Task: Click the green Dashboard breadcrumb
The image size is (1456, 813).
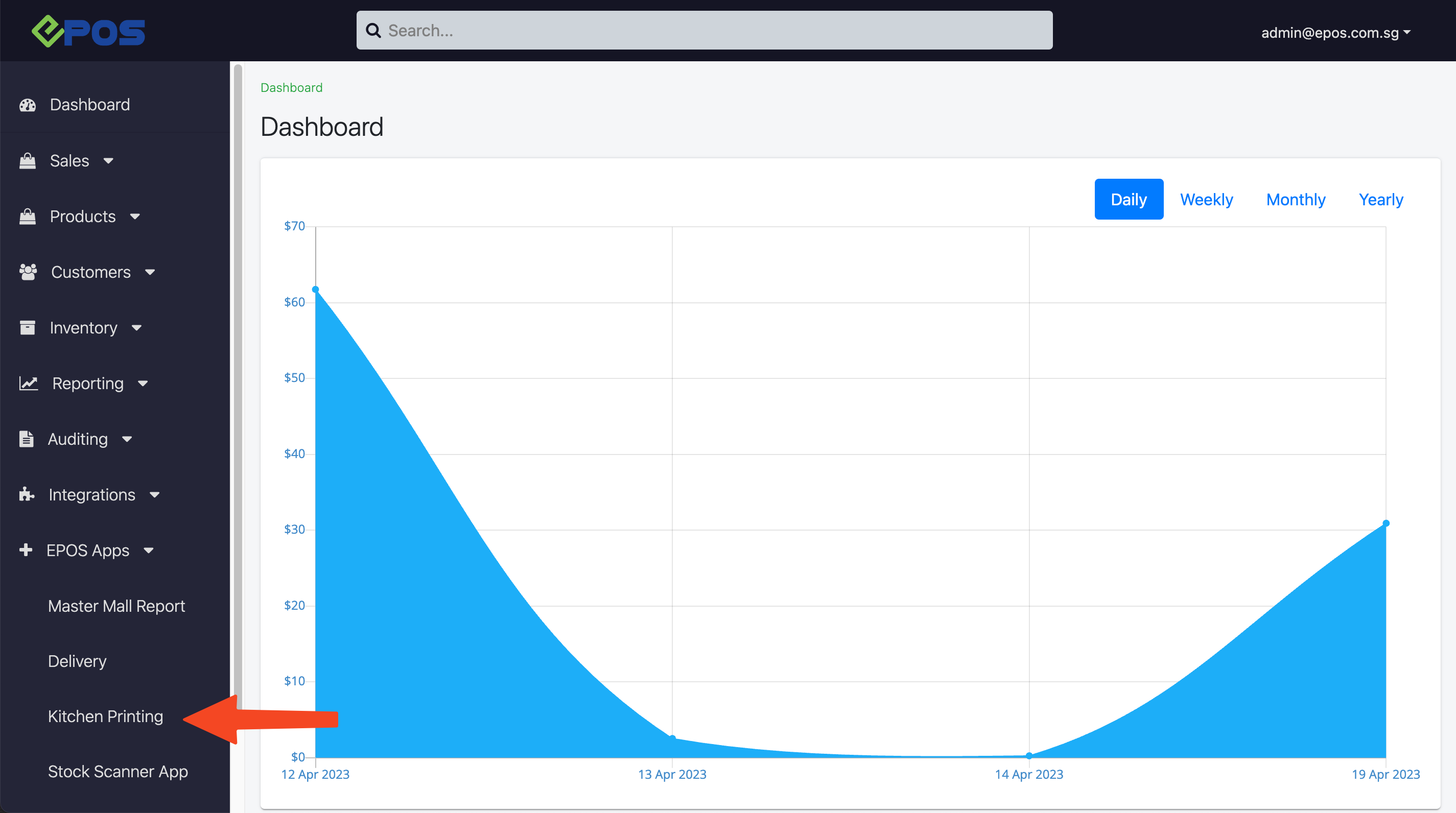Action: click(291, 87)
